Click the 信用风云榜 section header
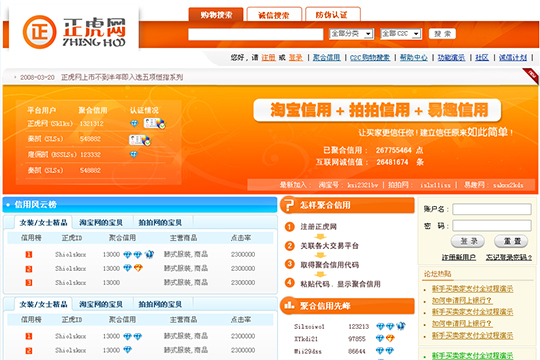 click(140, 205)
